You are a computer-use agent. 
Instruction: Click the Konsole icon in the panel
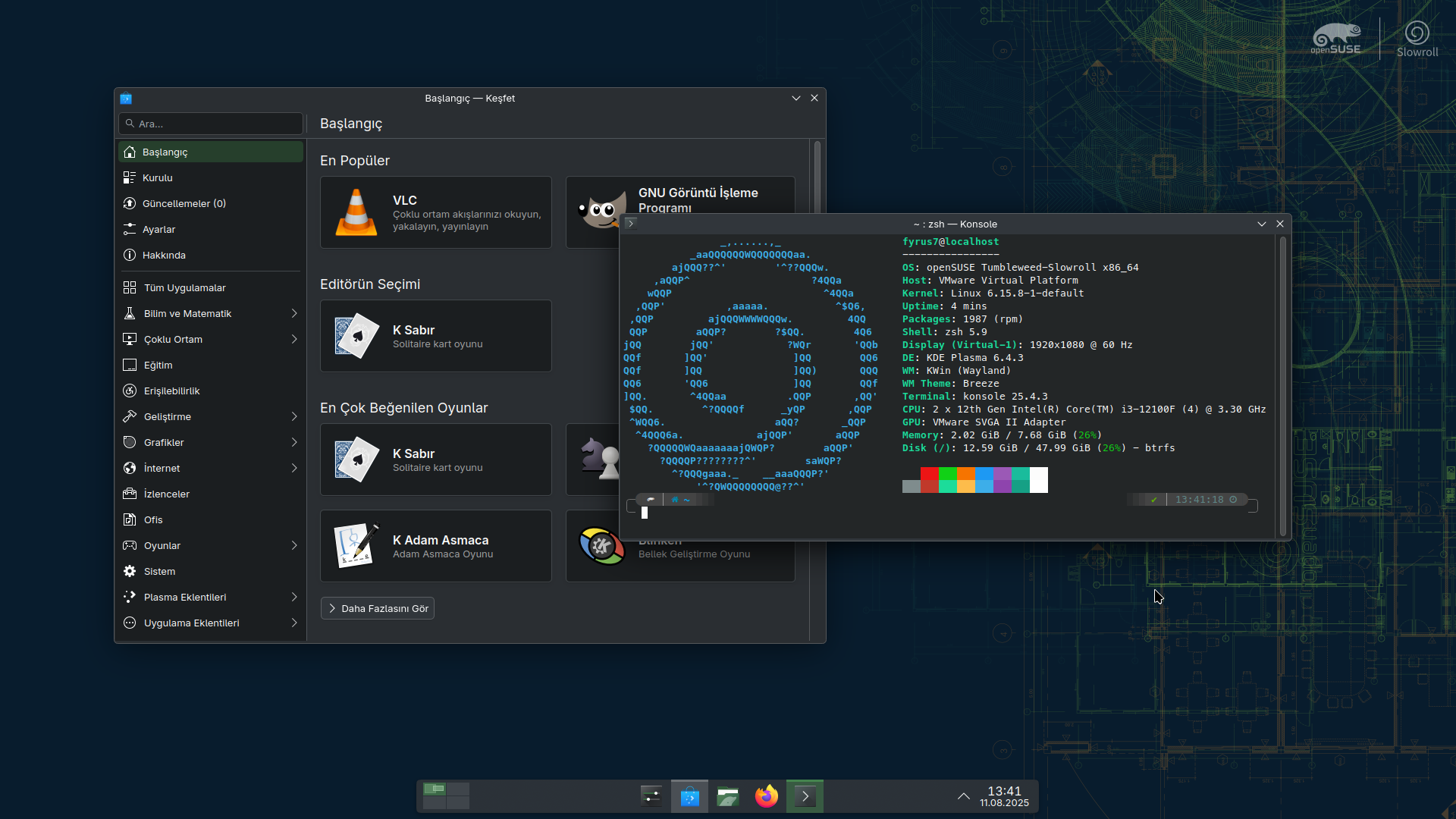point(805,796)
